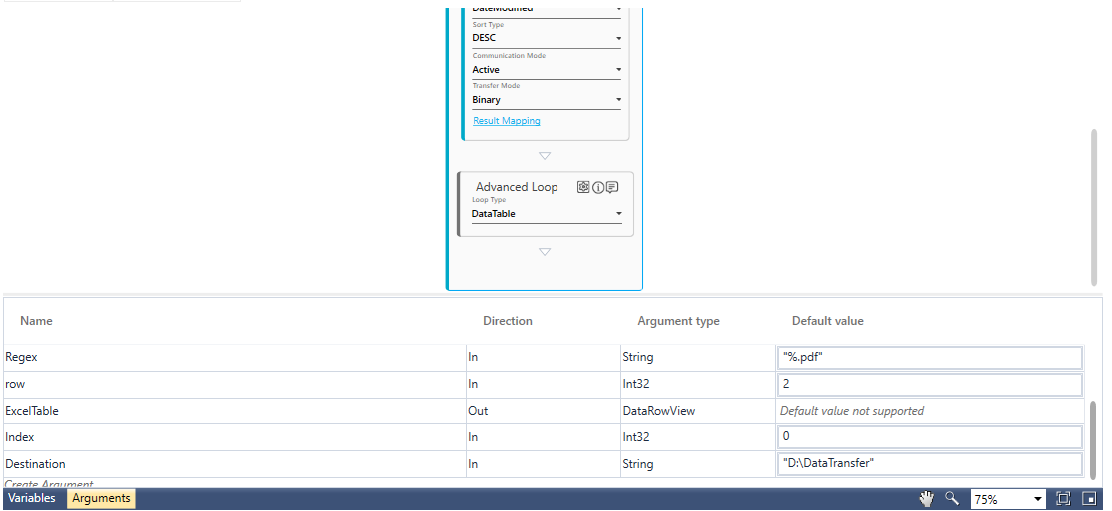Expand the Loop Type DataTable dropdown

tap(618, 214)
